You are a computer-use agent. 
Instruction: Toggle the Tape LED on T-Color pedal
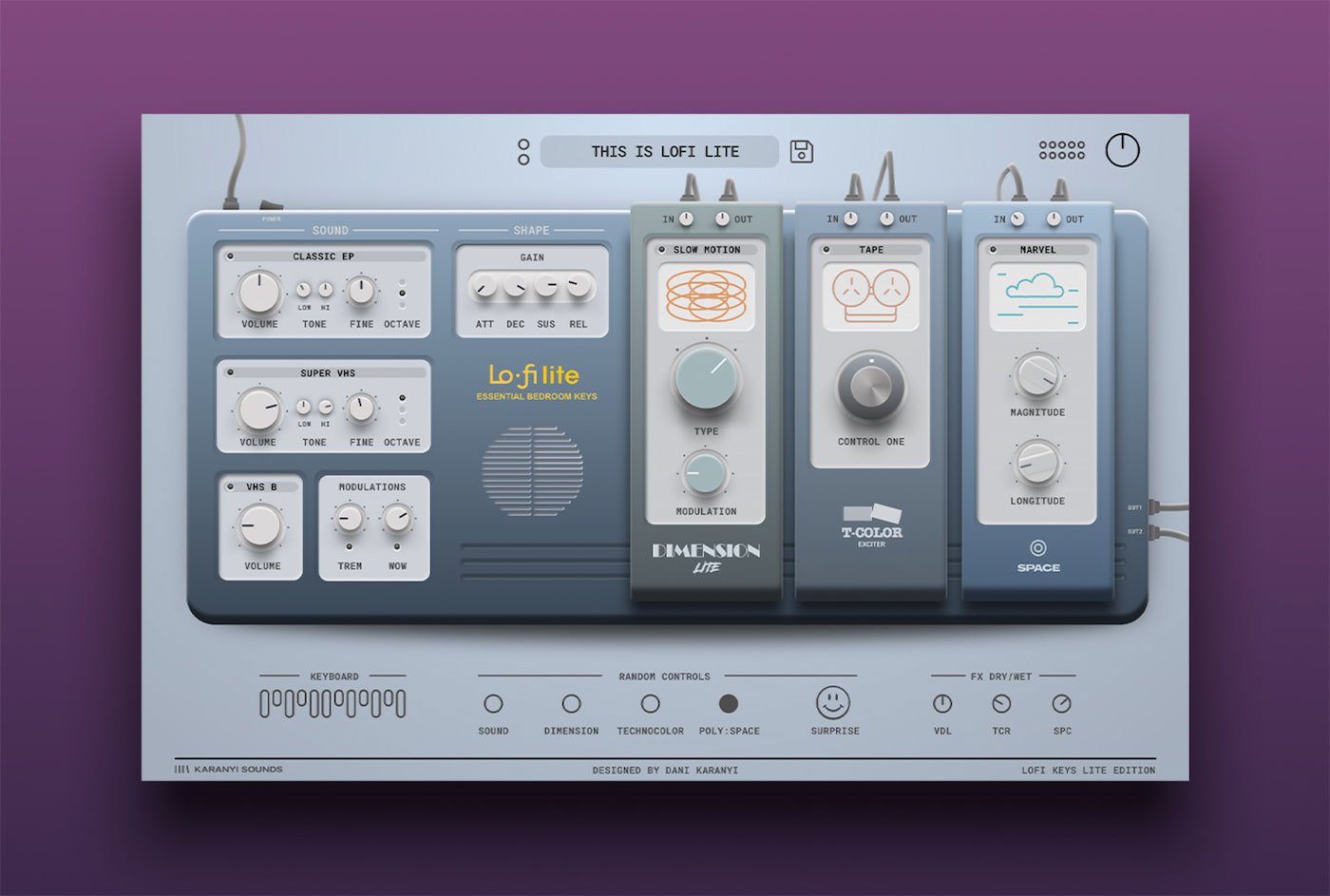point(826,250)
